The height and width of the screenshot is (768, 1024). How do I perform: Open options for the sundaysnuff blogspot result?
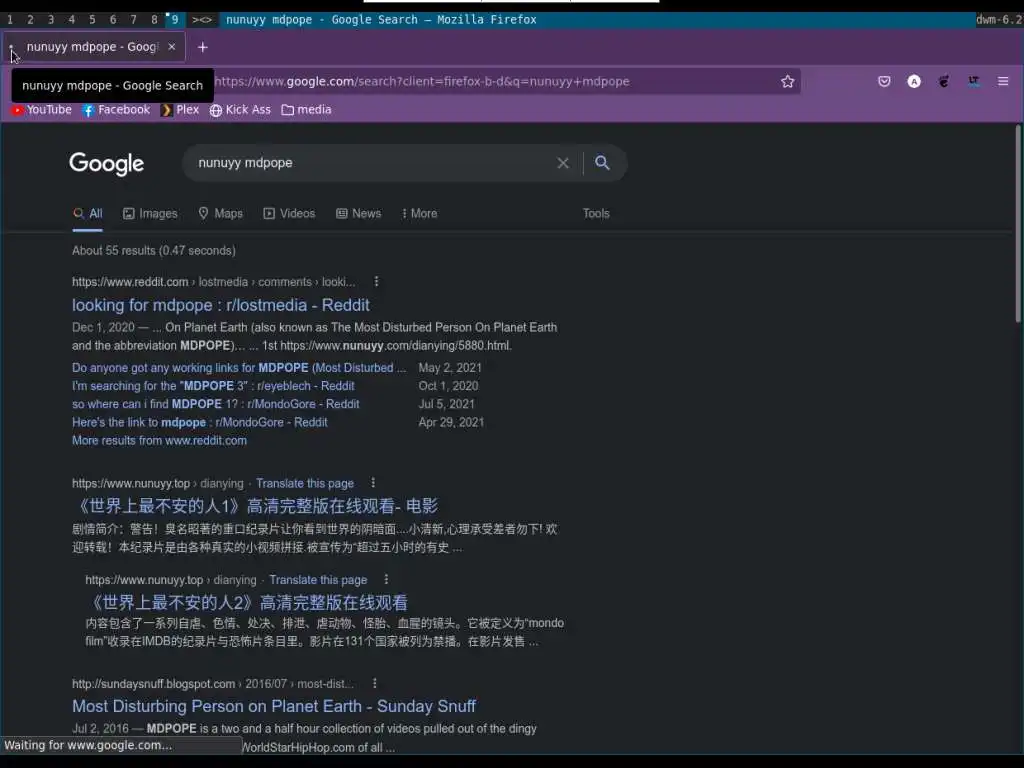tap(374, 683)
